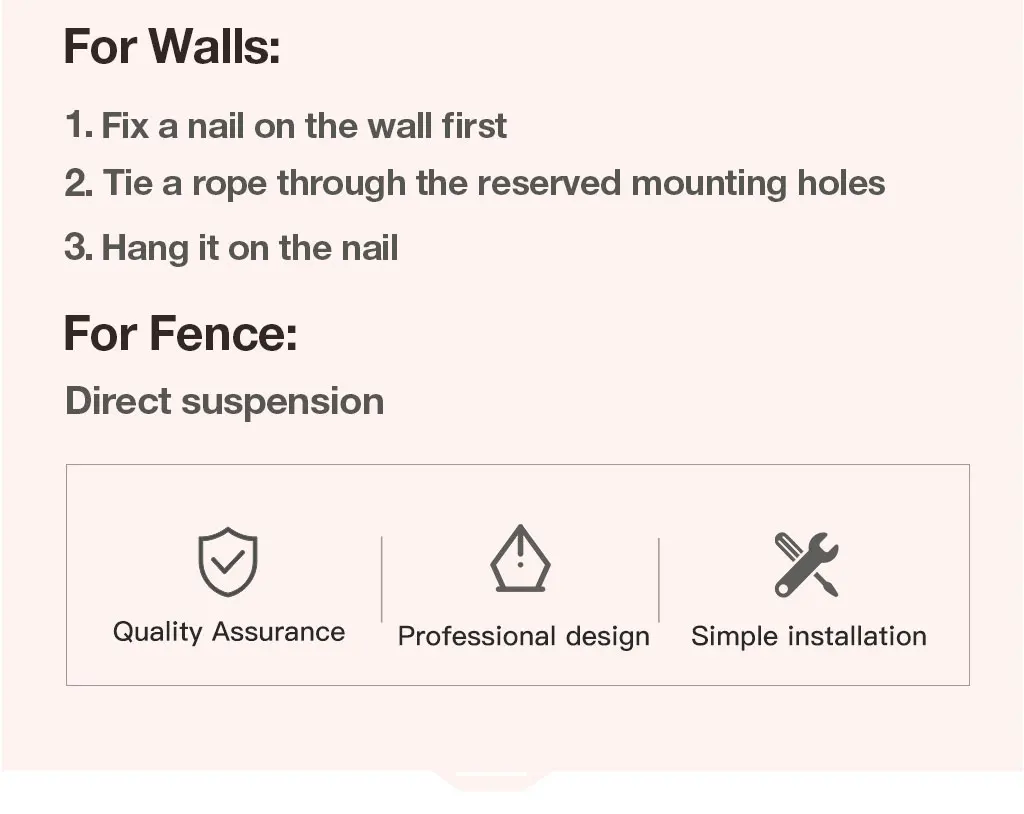The height and width of the screenshot is (814, 1024).
Task: Select the 'Quality Assurance' label
Action: [229, 632]
